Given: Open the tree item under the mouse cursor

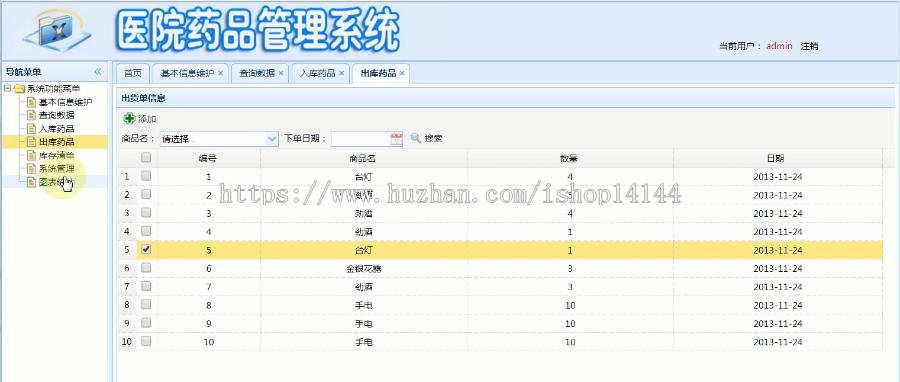Looking at the screenshot, I should coord(56,182).
